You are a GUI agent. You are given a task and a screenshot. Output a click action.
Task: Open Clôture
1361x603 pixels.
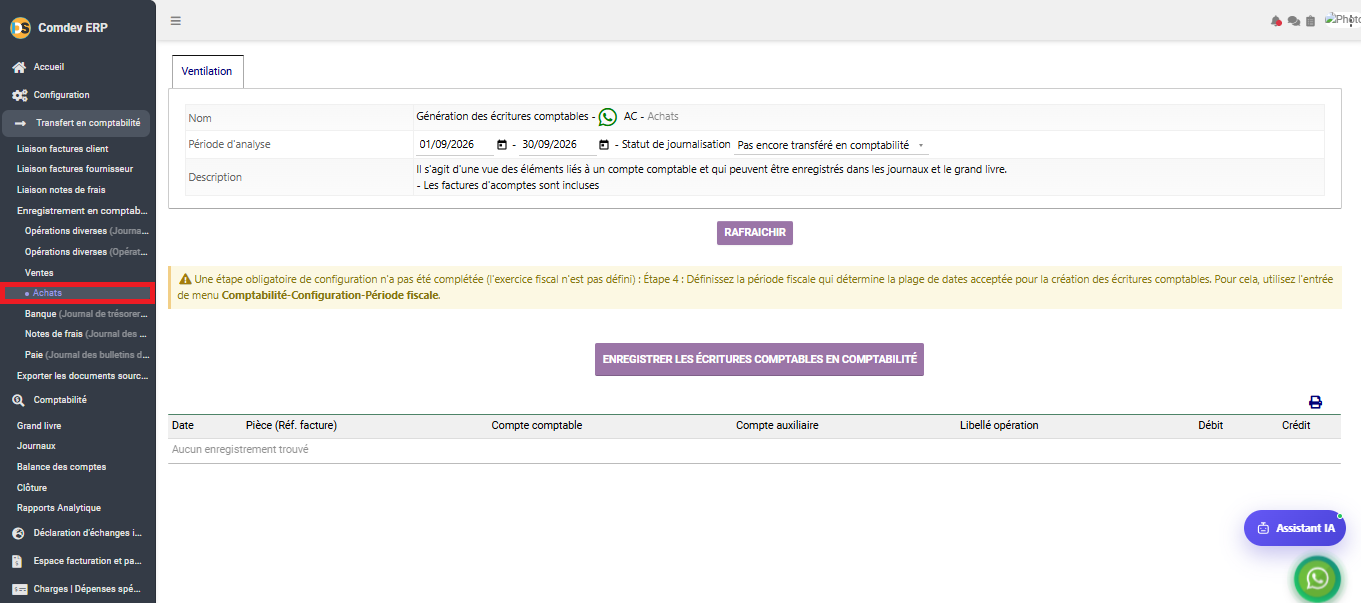pyautogui.click(x=32, y=488)
